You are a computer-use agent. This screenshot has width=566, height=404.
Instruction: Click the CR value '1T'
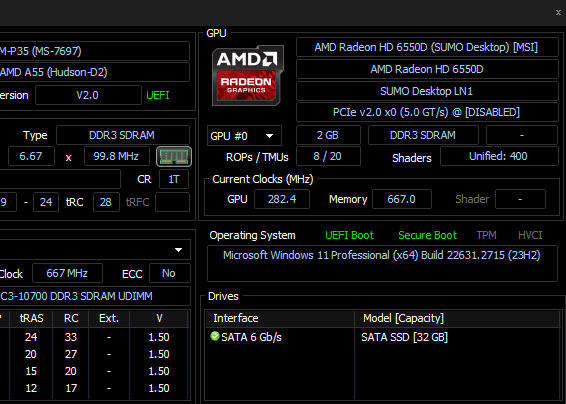pyautogui.click(x=174, y=179)
